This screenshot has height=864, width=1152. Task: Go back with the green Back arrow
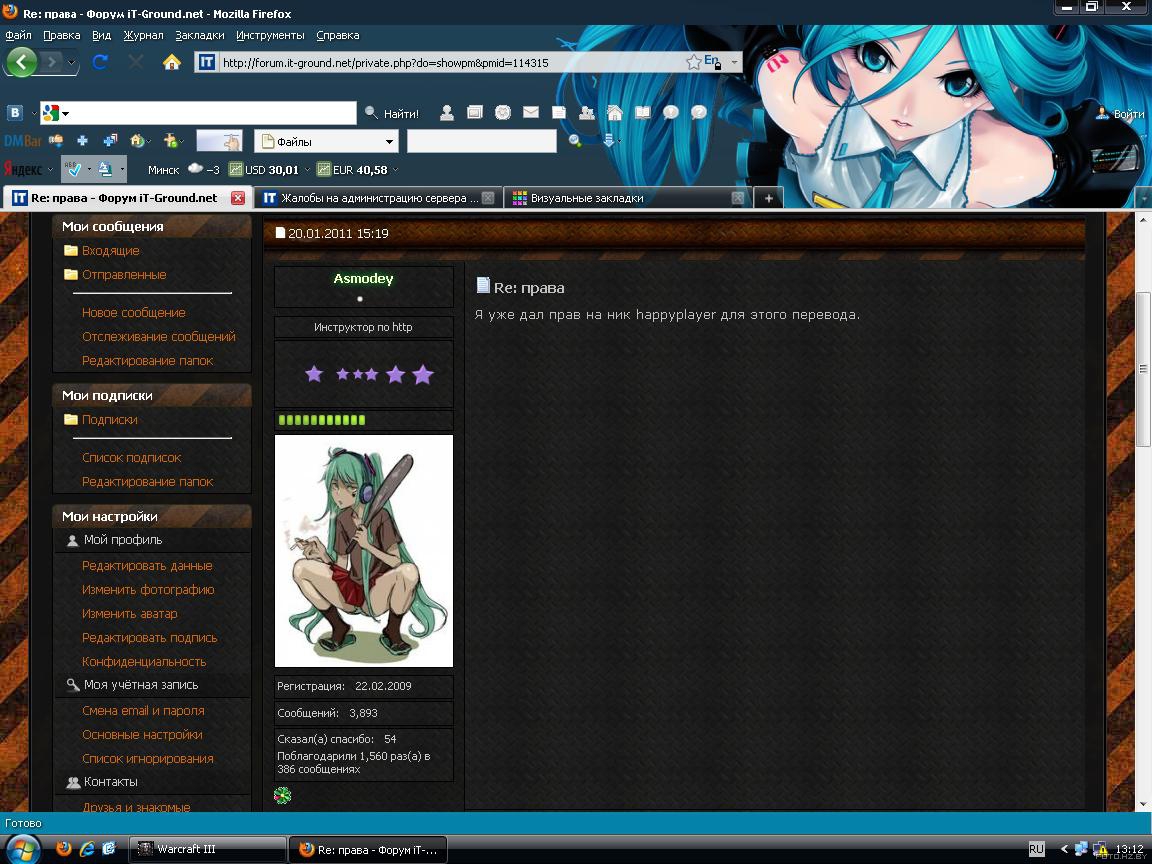(x=21, y=62)
